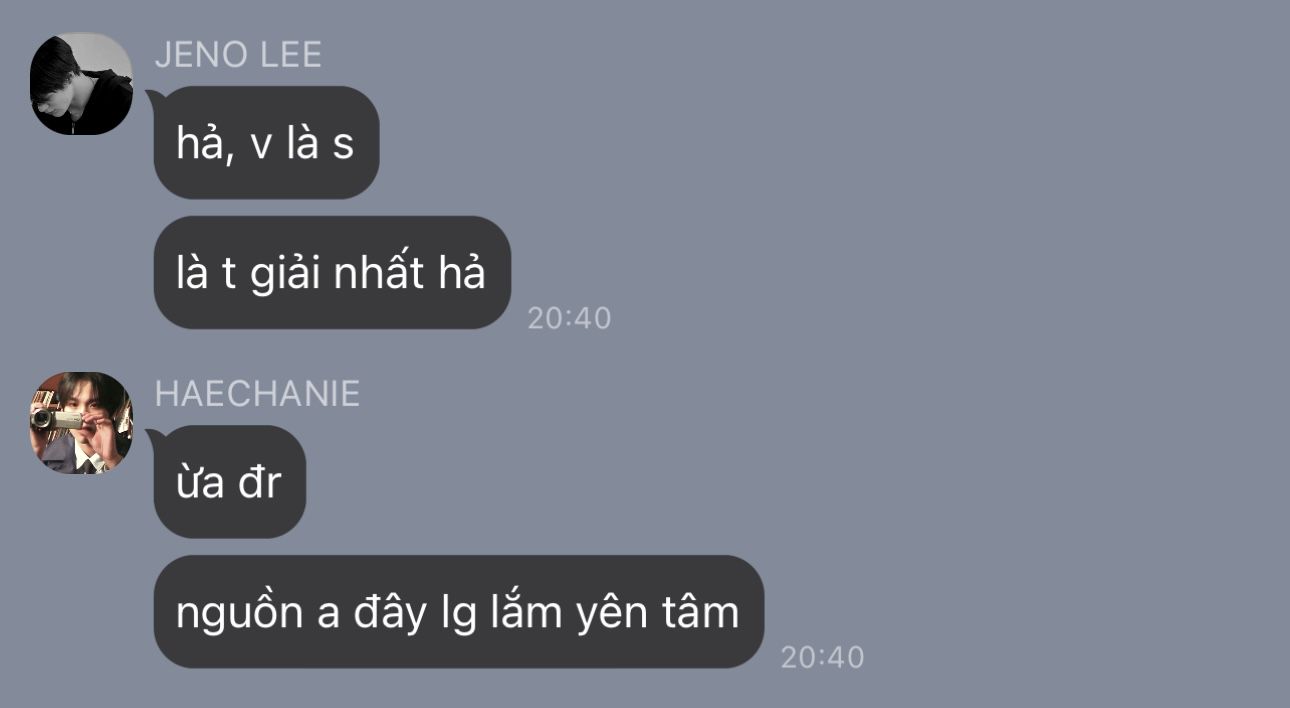
Task: Select the message "là t giải nhất hả"
Action: coord(332,272)
